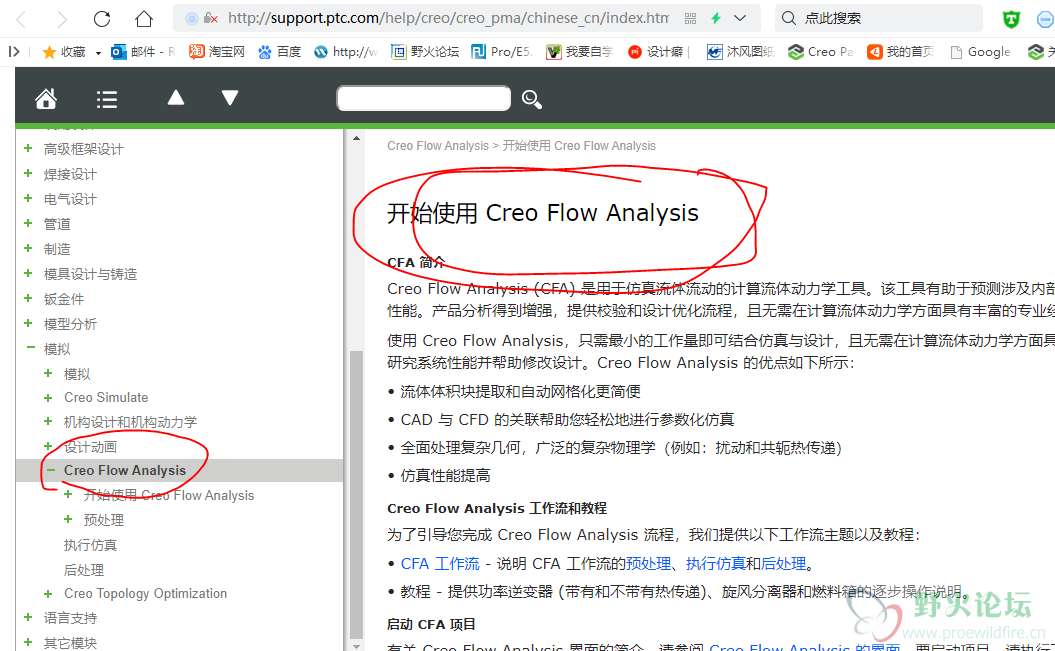Screen dimensions: 1055x651
Task: Expand the 制造 tree node
Action: pos(28,247)
